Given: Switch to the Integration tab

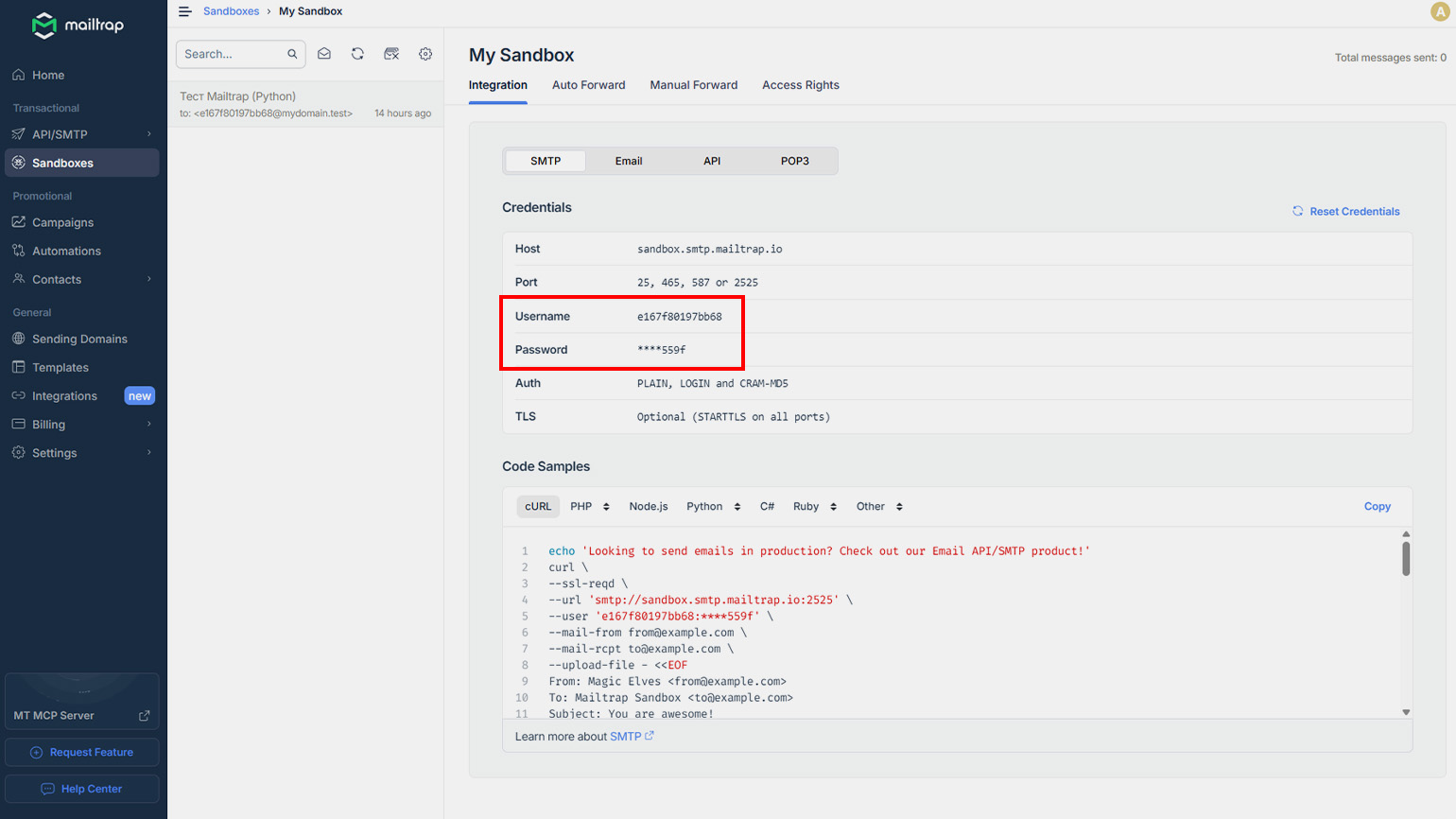Looking at the screenshot, I should (498, 85).
